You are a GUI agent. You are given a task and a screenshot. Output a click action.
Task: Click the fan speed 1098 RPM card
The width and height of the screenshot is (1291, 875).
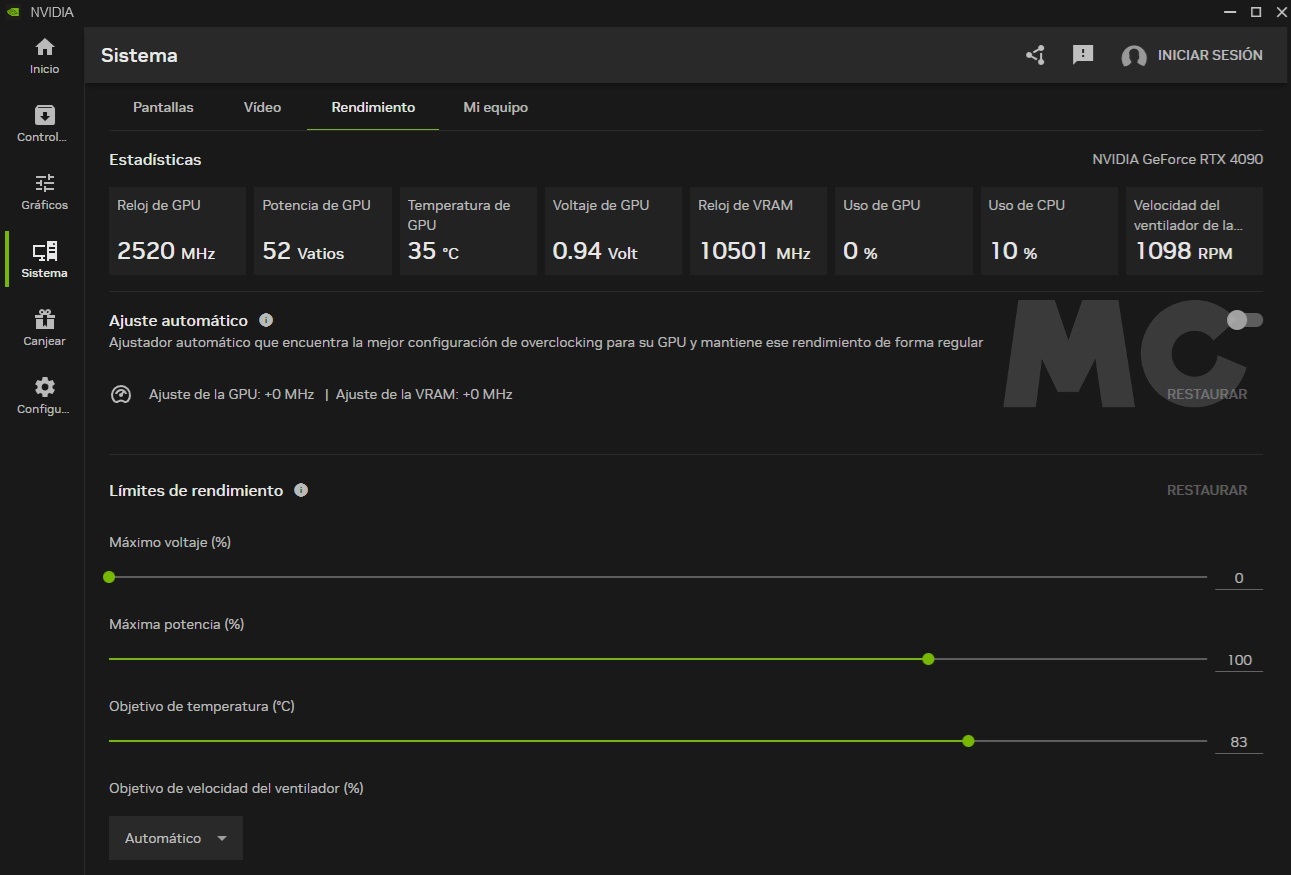click(1195, 231)
